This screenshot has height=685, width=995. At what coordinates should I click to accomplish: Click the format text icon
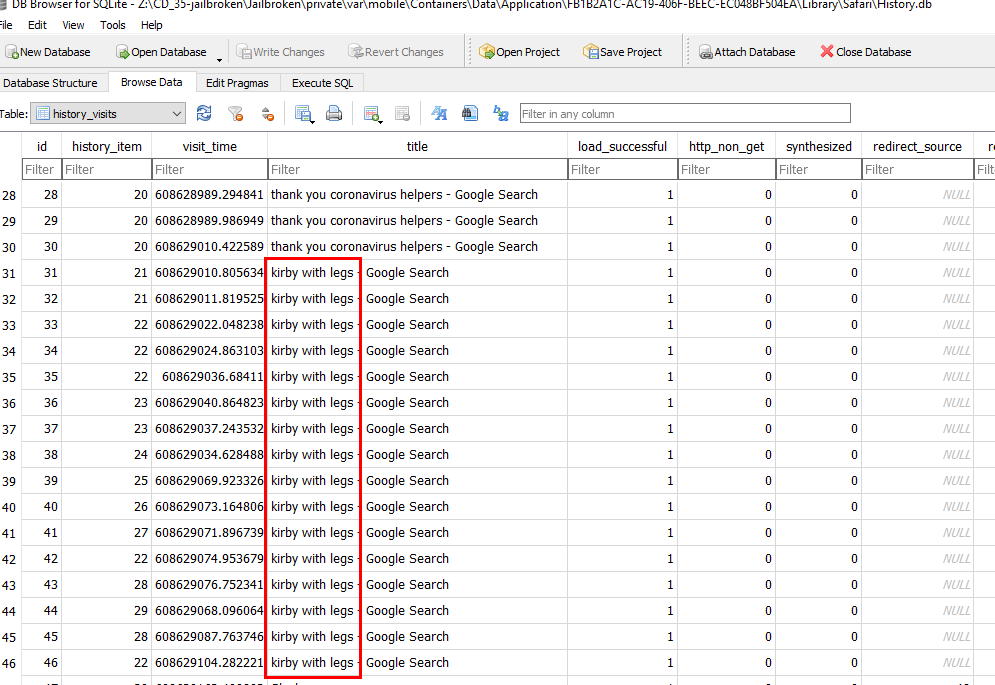click(439, 114)
